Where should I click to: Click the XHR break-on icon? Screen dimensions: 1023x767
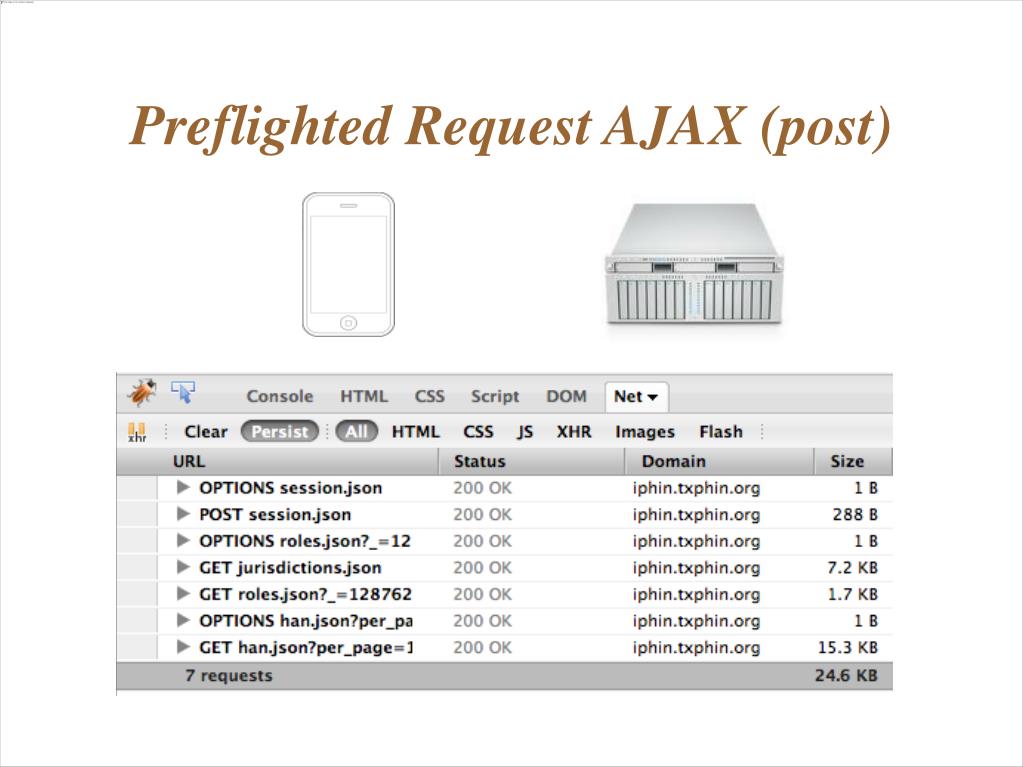click(137, 432)
